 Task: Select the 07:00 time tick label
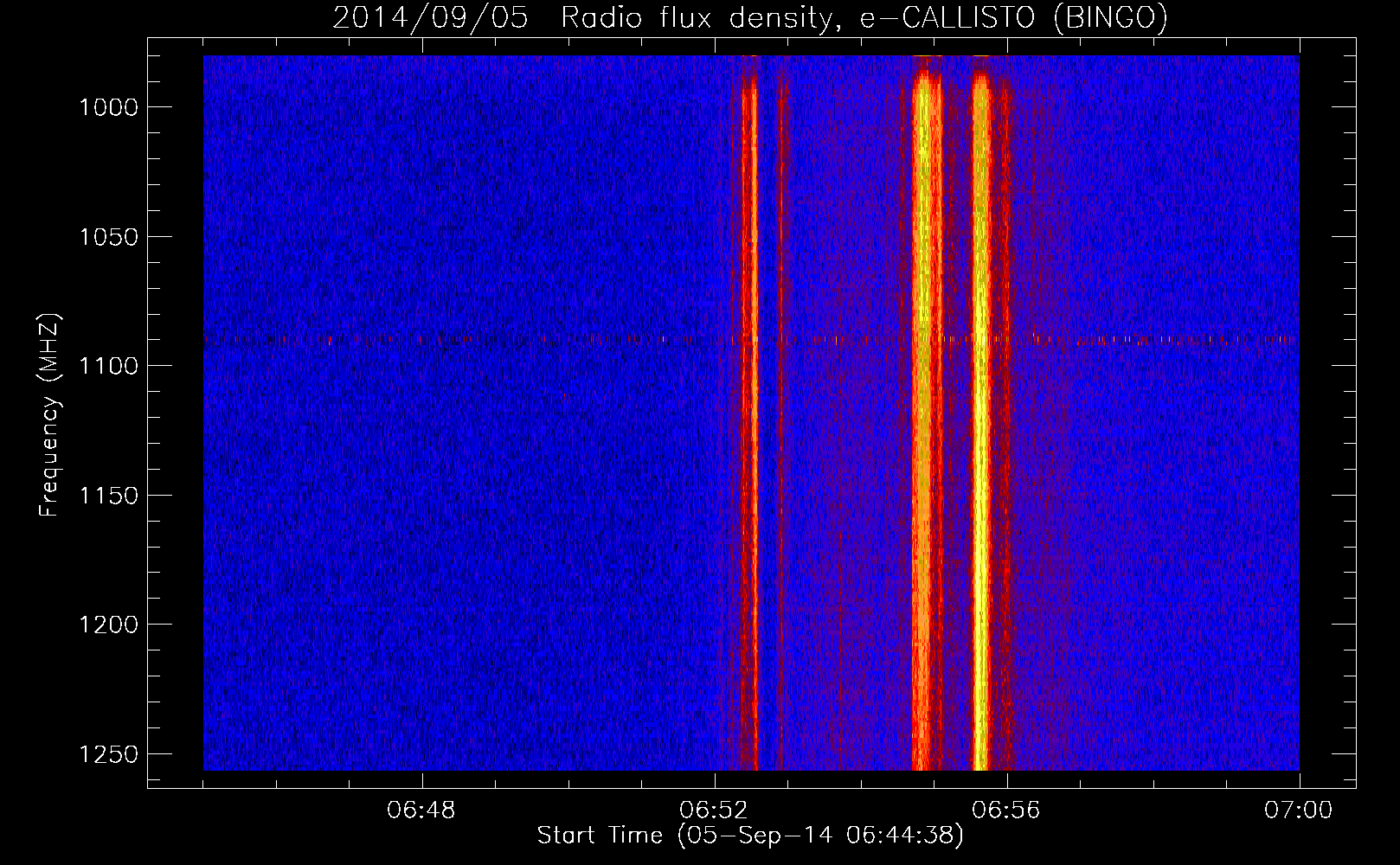(x=1299, y=811)
